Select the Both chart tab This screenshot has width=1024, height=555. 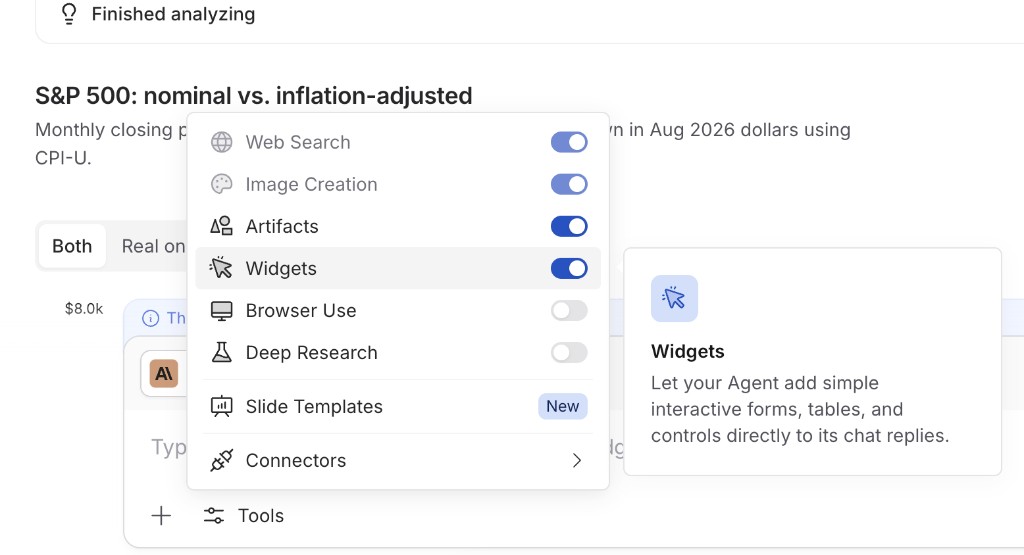pos(72,246)
